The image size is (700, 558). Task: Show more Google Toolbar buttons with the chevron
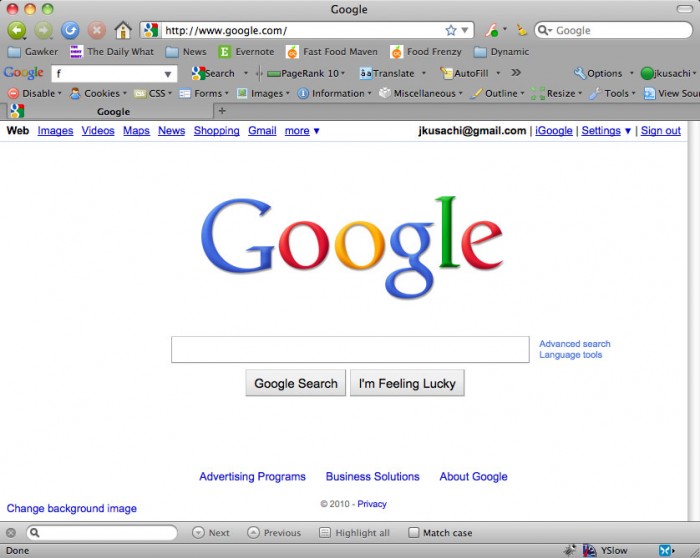point(516,72)
